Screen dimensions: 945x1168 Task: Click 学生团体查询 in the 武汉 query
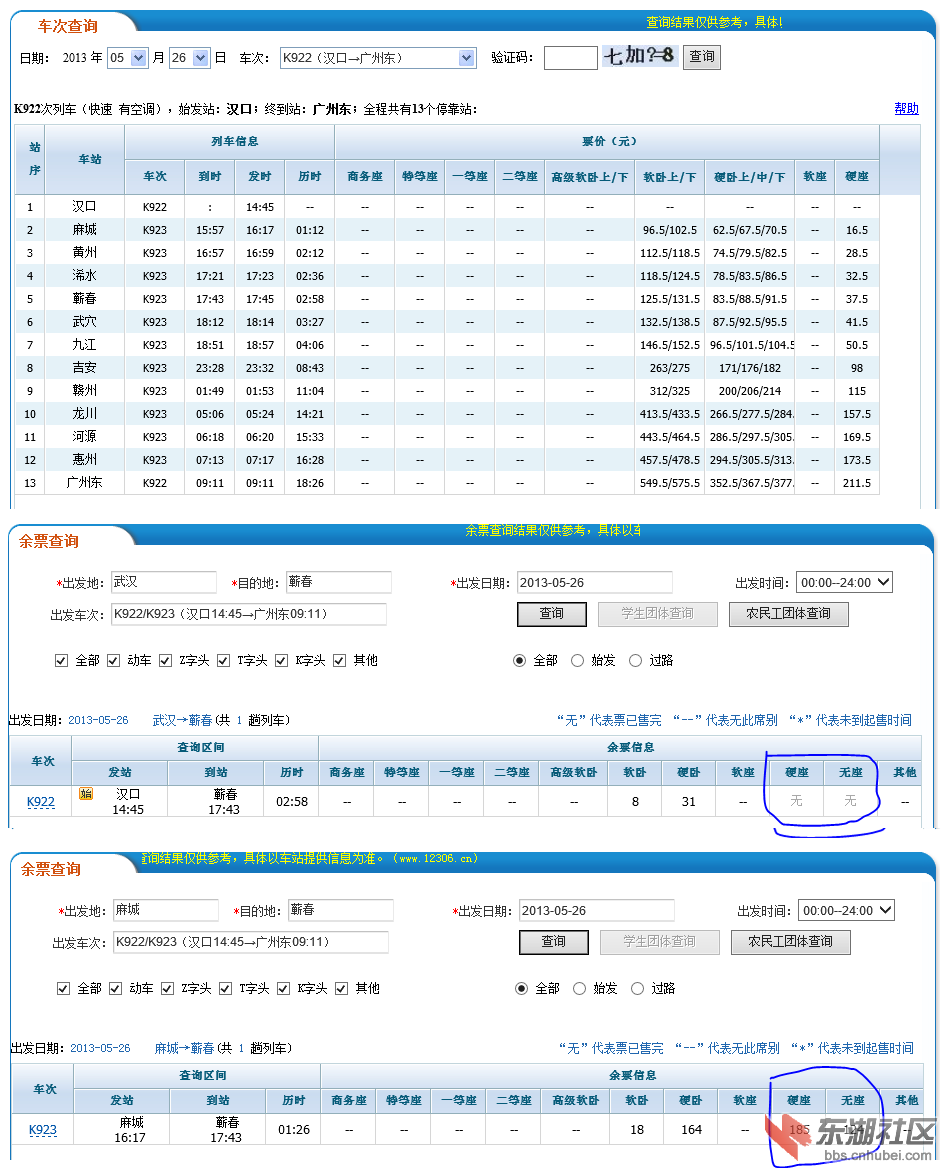pos(658,614)
